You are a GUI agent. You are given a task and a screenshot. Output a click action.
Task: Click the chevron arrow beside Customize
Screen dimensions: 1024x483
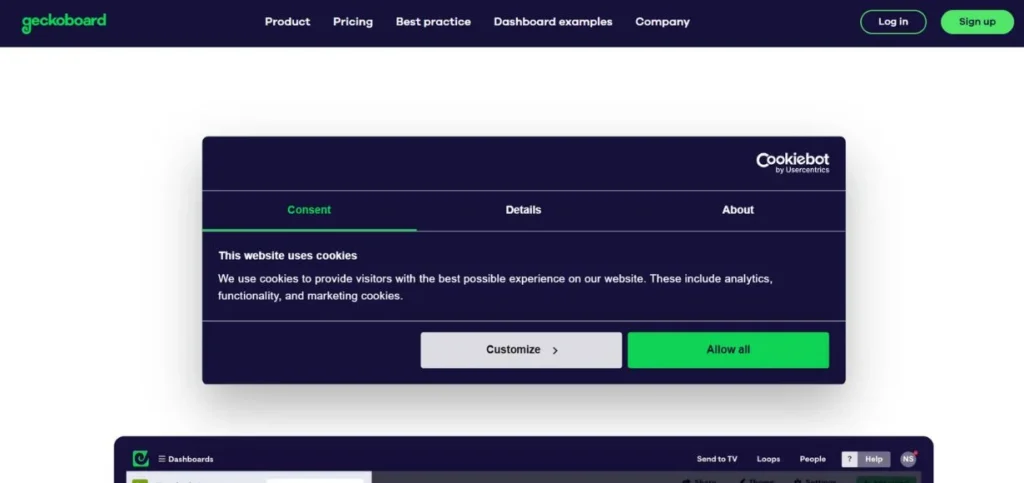point(555,351)
